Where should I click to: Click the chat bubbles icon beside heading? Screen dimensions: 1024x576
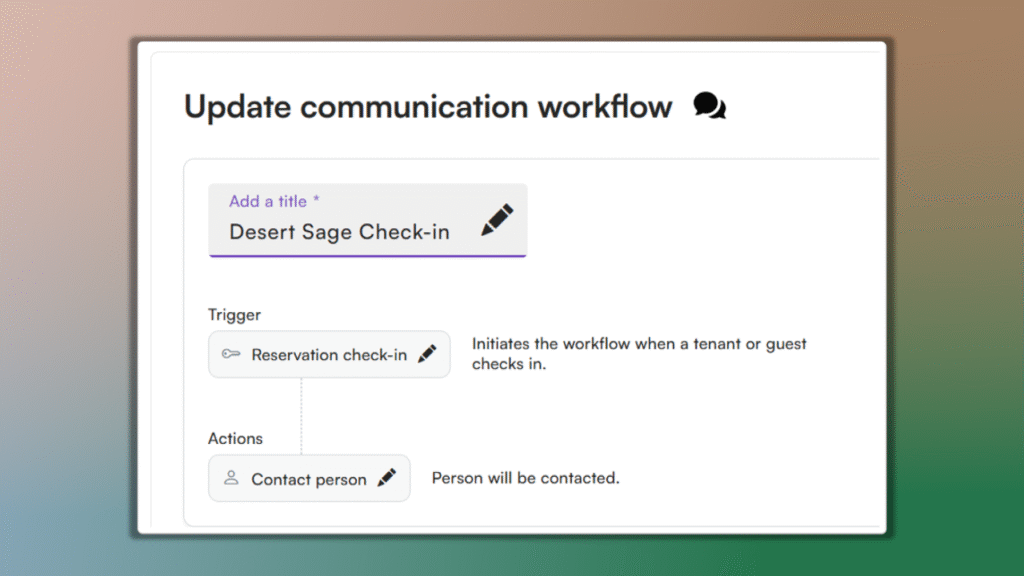coord(710,106)
